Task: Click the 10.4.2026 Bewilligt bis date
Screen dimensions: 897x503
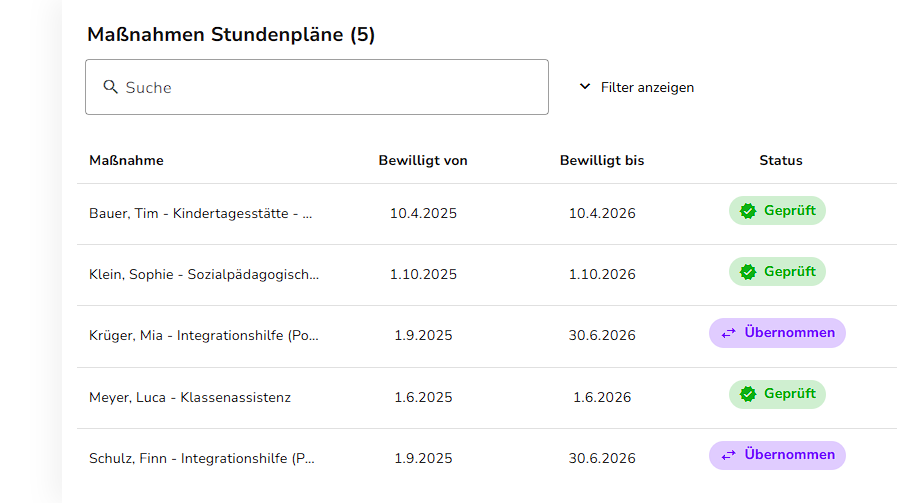Action: pyautogui.click(x=602, y=213)
